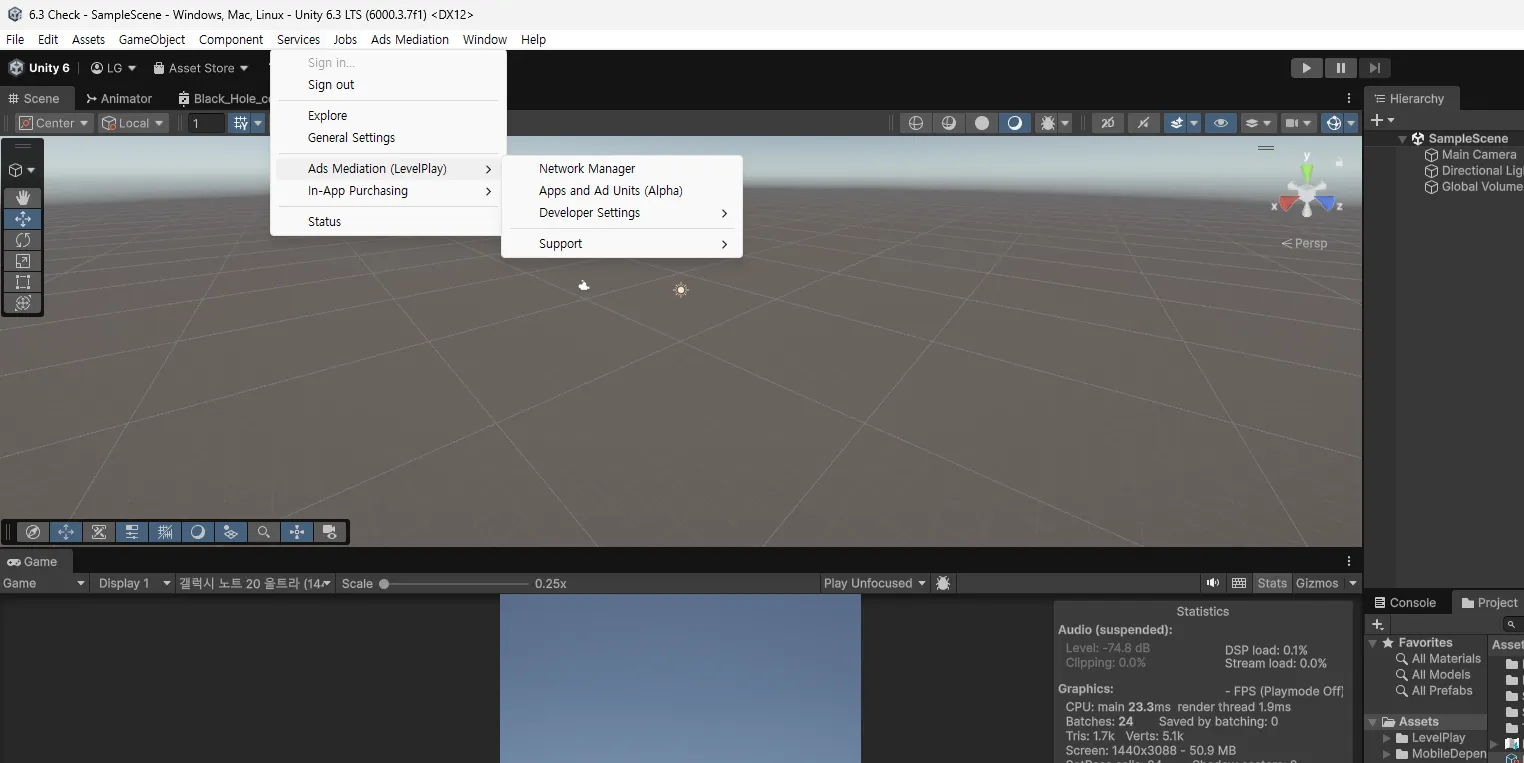Switch to the Animator tab
The image size is (1524, 763).
(x=119, y=98)
